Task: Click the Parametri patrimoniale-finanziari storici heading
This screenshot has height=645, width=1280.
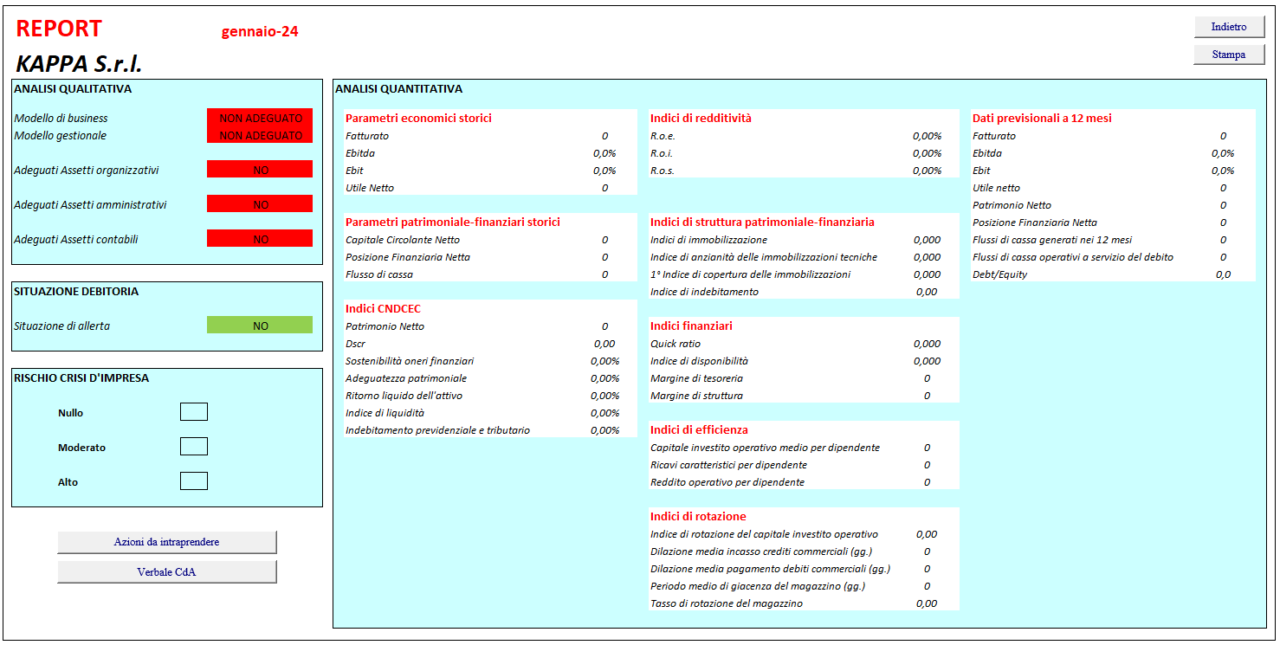Action: [452, 222]
